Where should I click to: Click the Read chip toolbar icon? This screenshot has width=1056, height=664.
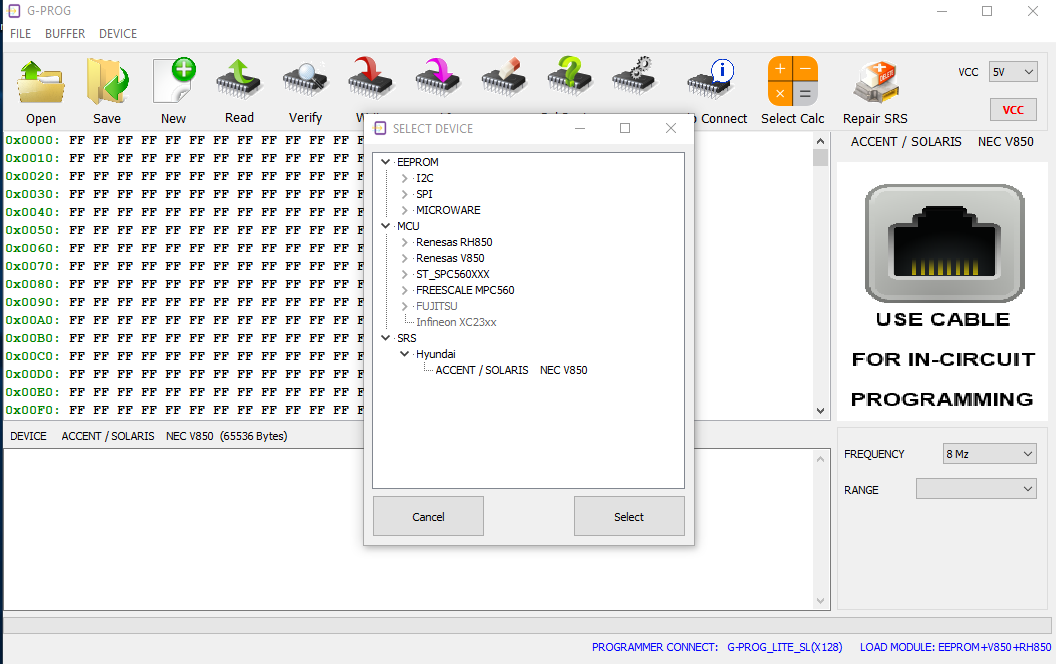[239, 81]
